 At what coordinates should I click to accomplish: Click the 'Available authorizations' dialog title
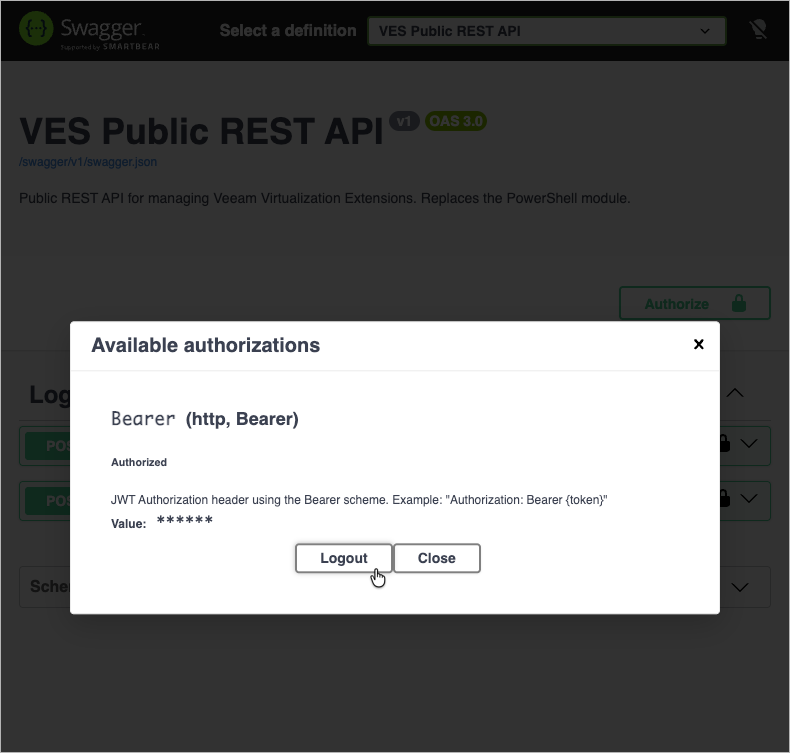point(206,345)
